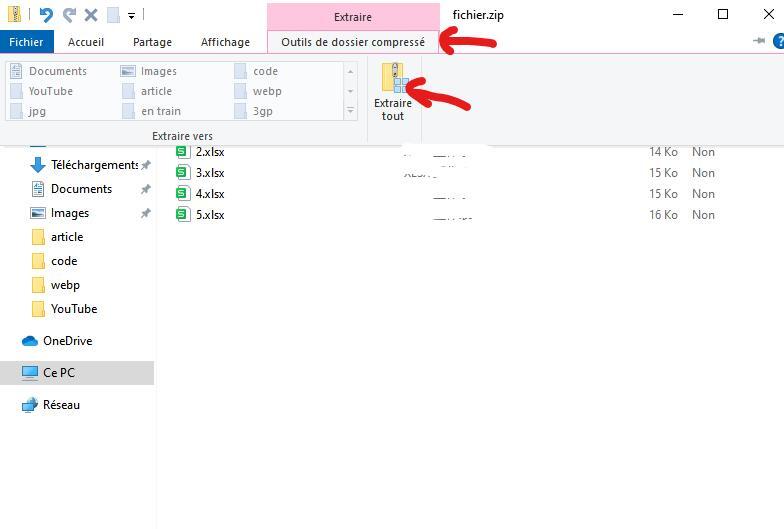Select the 3.xlsx file
Viewport: 784px width, 529px height.
tap(210, 172)
